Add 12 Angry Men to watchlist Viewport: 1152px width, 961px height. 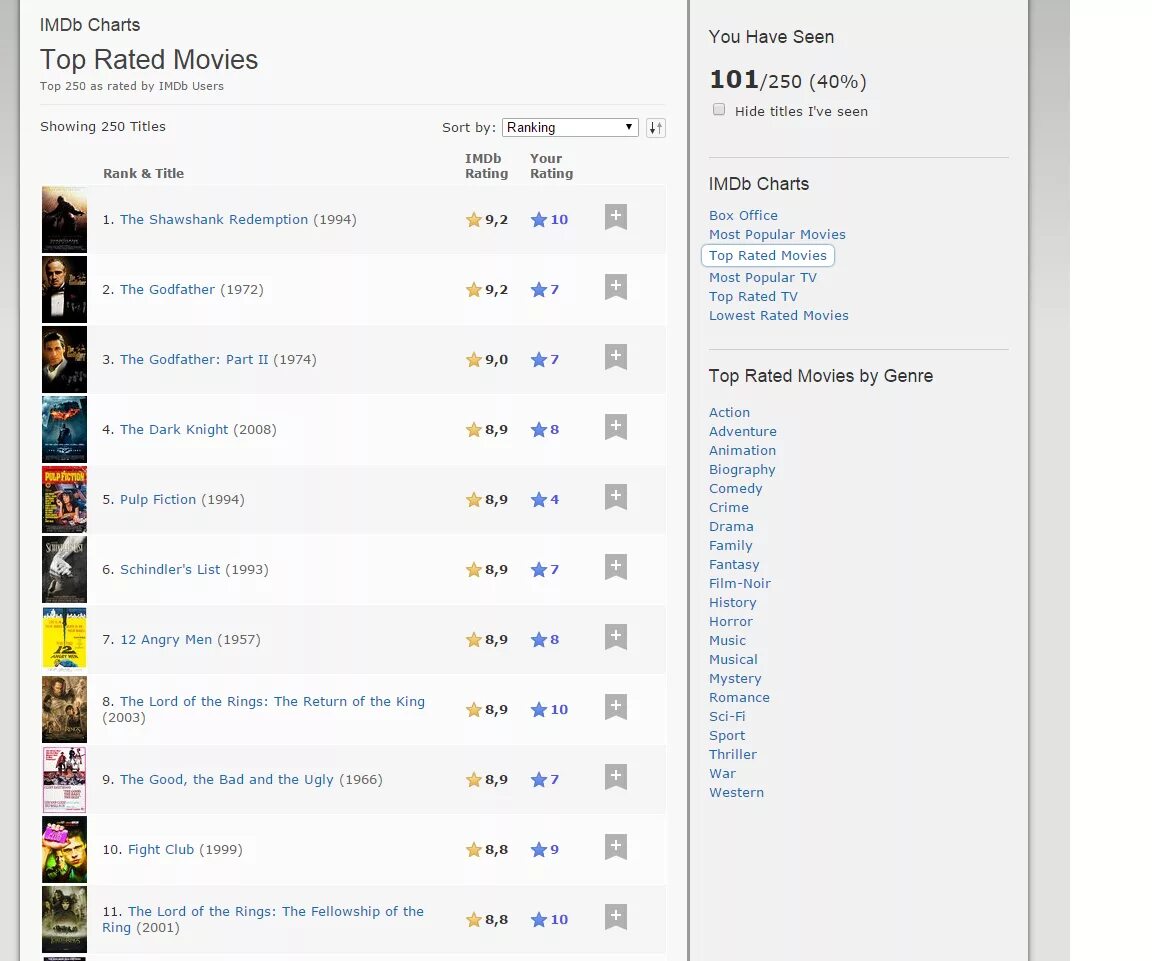(616, 636)
